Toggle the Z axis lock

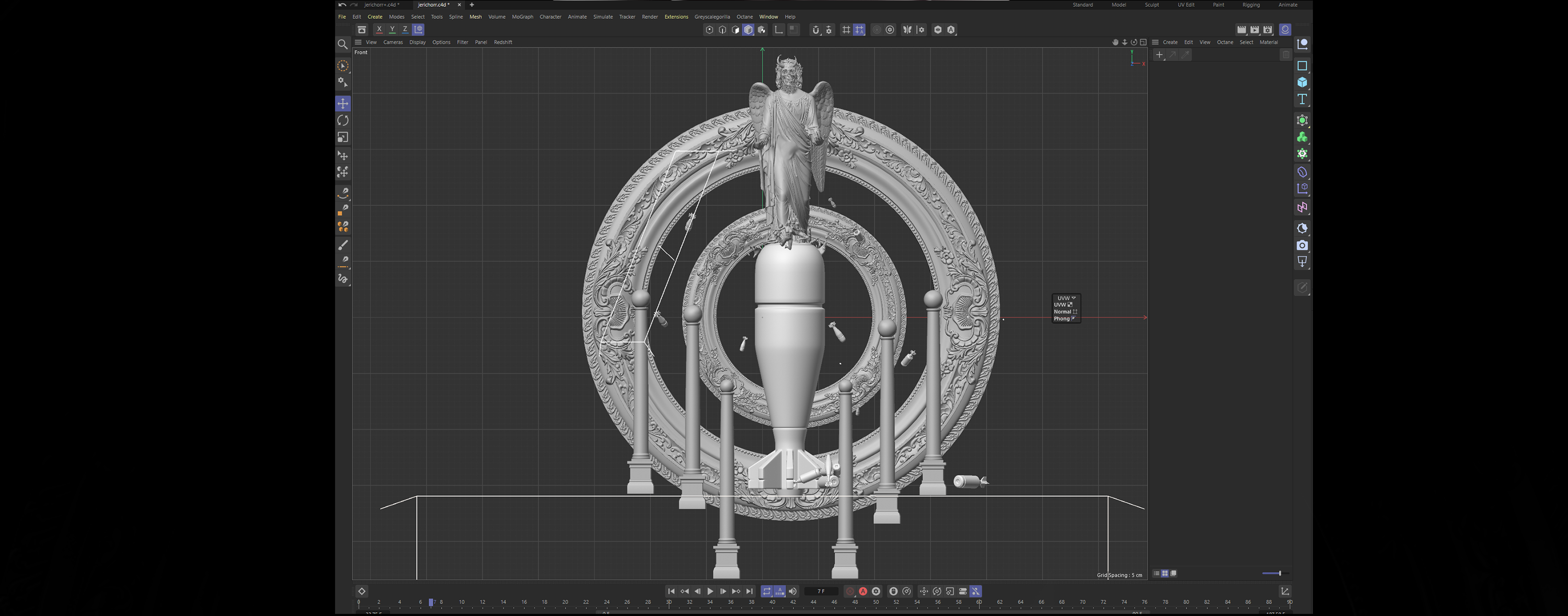[x=405, y=29]
